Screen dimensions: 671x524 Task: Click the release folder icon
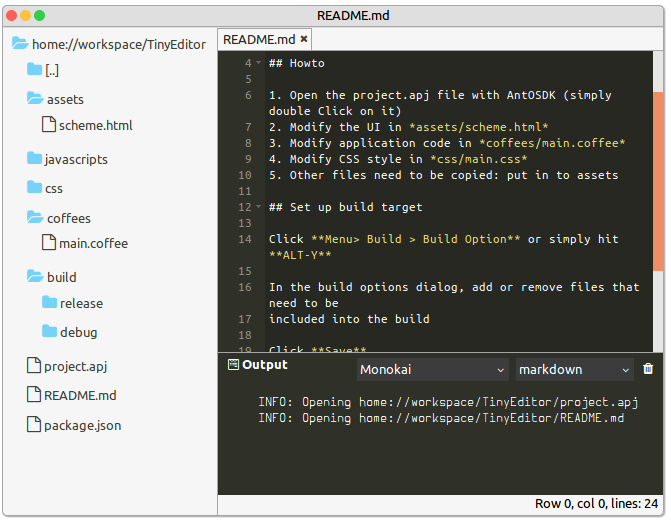coord(49,303)
